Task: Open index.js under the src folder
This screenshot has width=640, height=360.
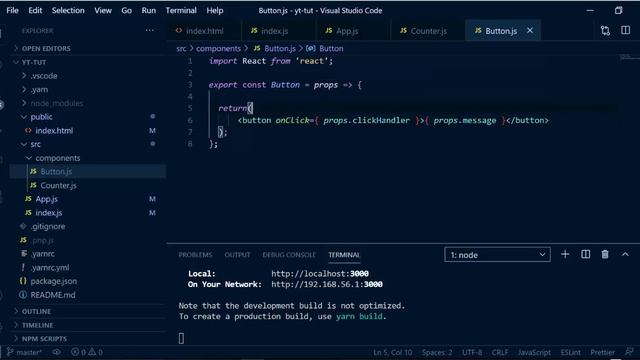Action: point(88,213)
